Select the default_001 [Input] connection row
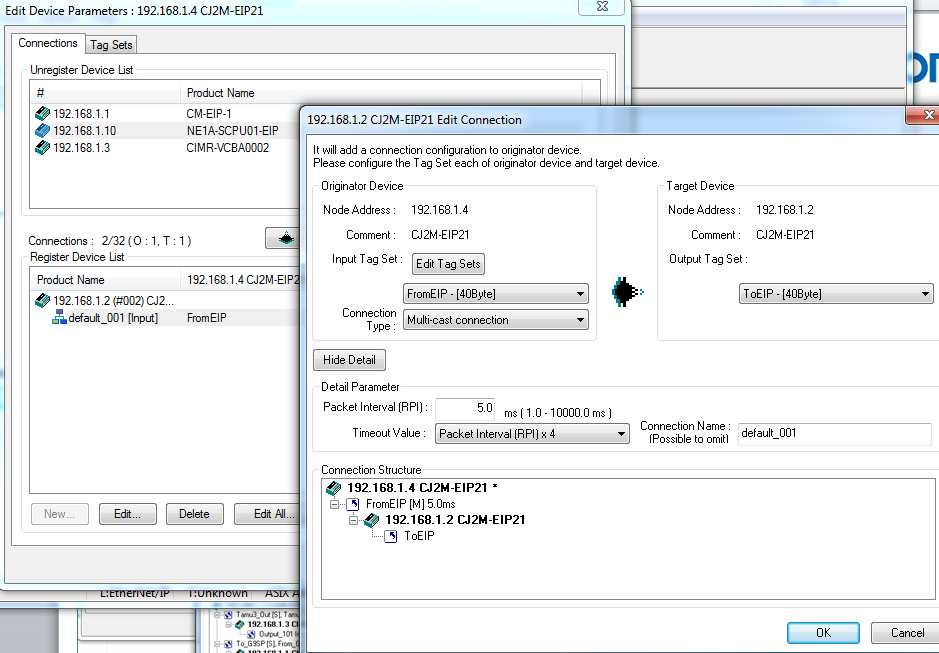Viewport: 939px width, 653px height. [x=166, y=318]
